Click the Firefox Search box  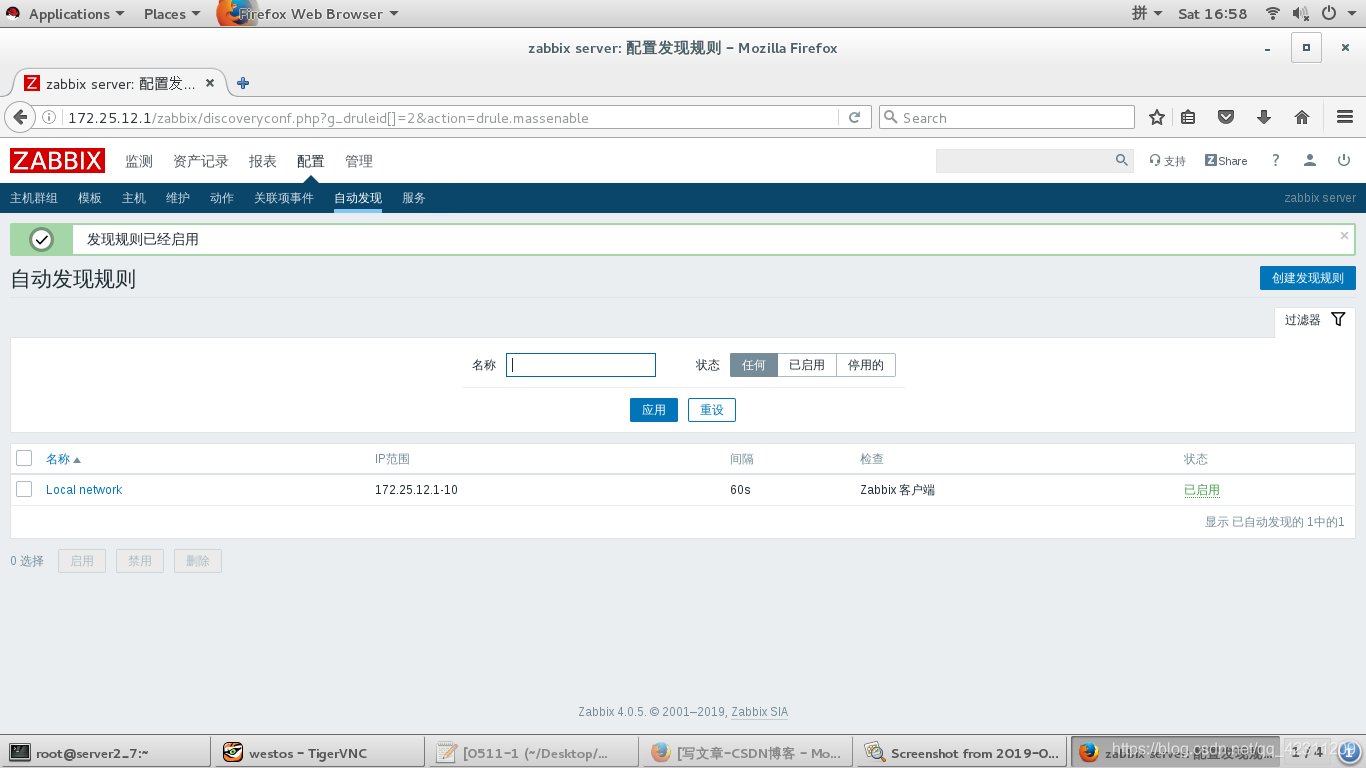pyautogui.click(x=1007, y=117)
